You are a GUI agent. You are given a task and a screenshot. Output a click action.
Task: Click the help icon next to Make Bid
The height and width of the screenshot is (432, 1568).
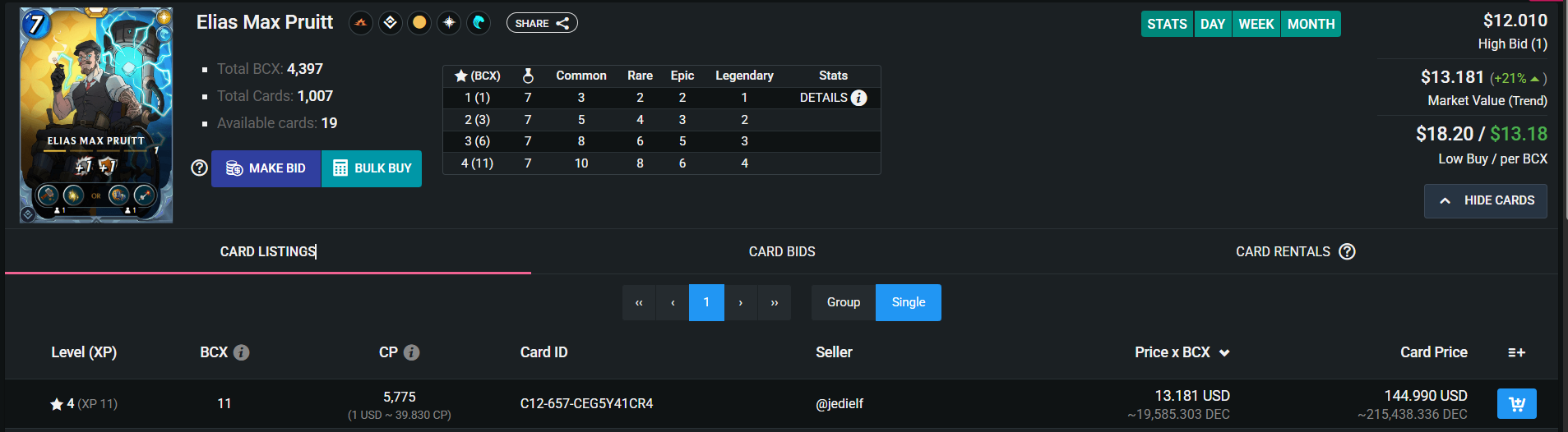[x=199, y=168]
